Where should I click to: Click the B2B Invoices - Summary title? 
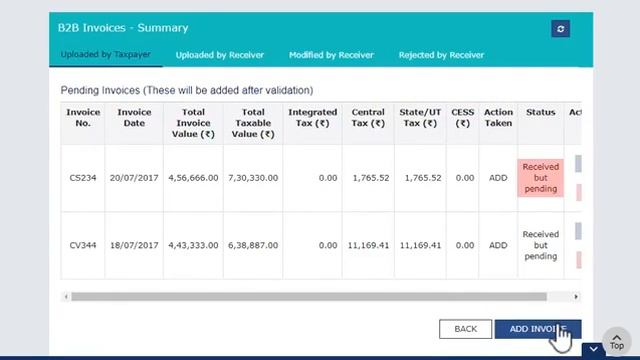tap(123, 28)
